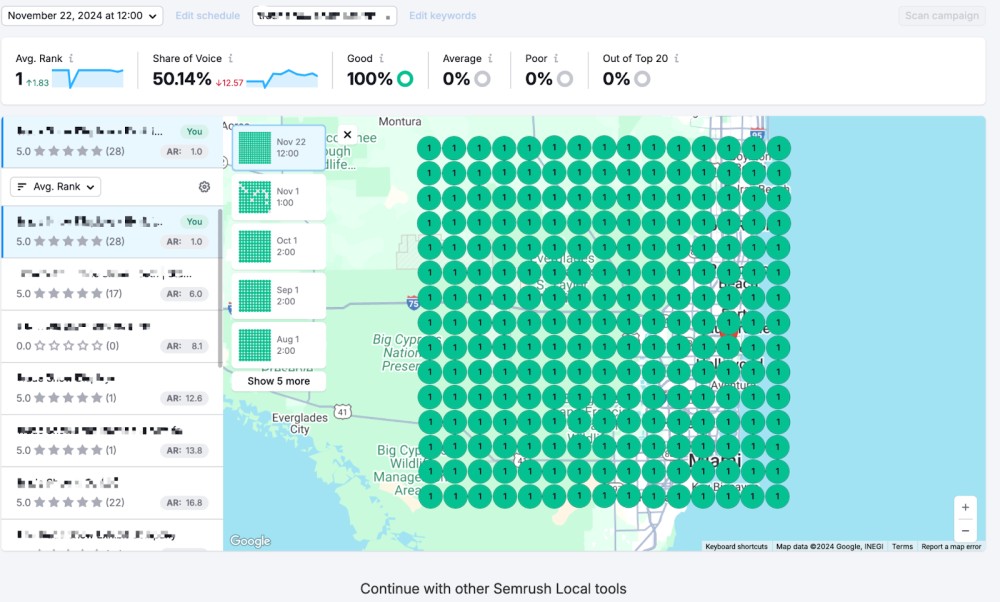This screenshot has width=1000, height=602.
Task: Select competitor listing with AR 6.0
Action: 110,284
